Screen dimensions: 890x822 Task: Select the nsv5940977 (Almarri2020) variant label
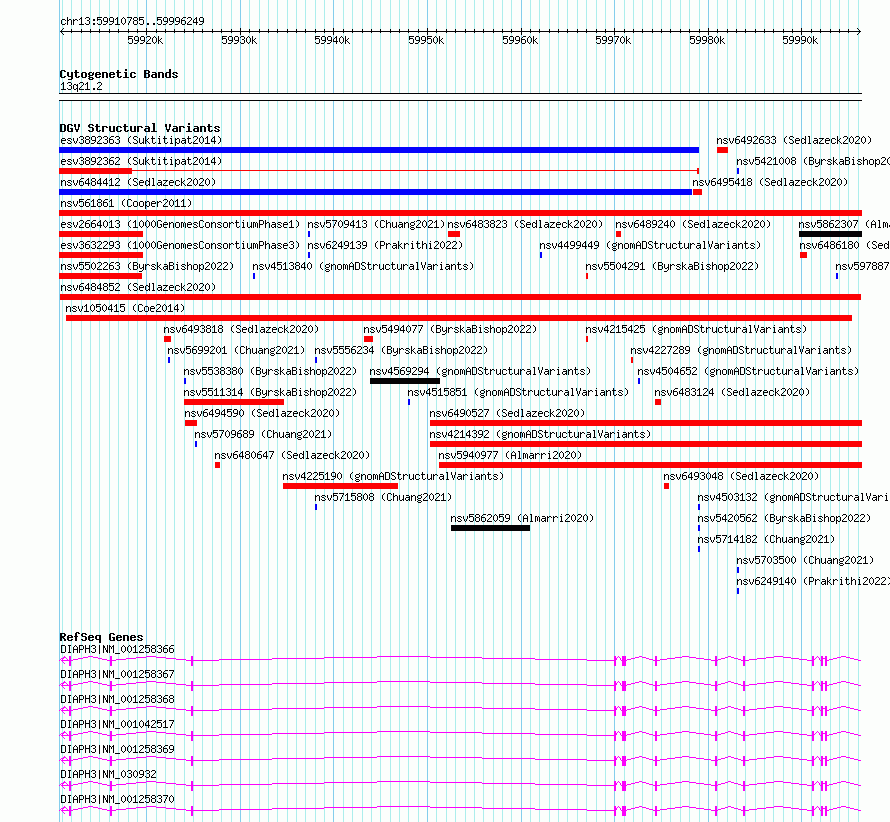[510, 455]
